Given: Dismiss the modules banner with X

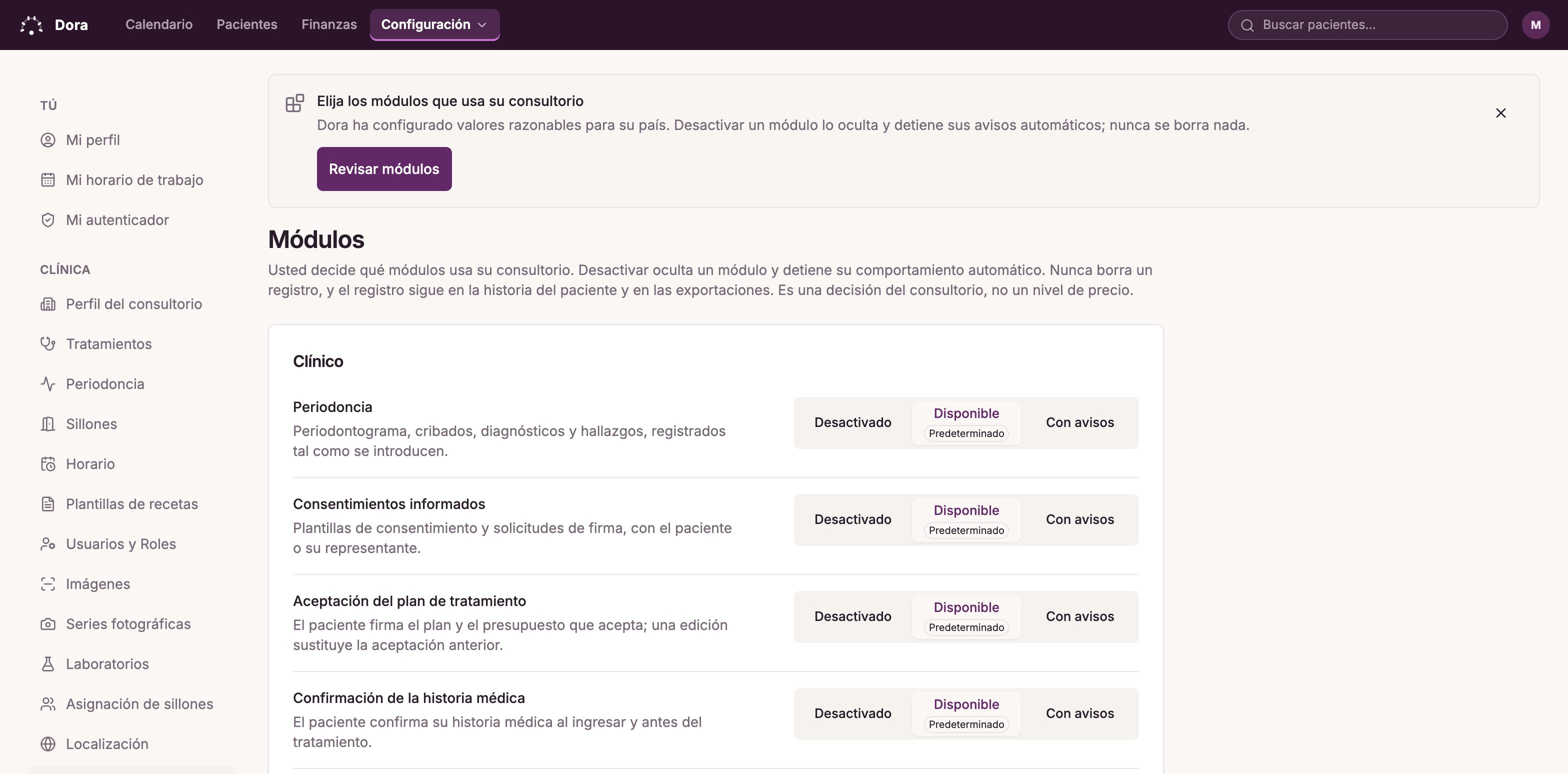Looking at the screenshot, I should point(1500,113).
